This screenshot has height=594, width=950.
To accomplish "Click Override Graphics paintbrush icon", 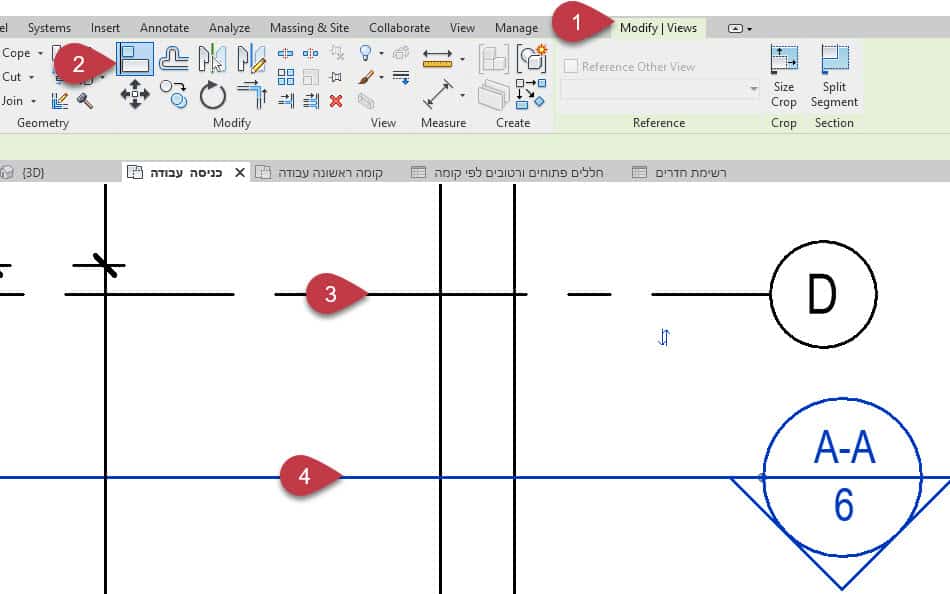I will [366, 77].
